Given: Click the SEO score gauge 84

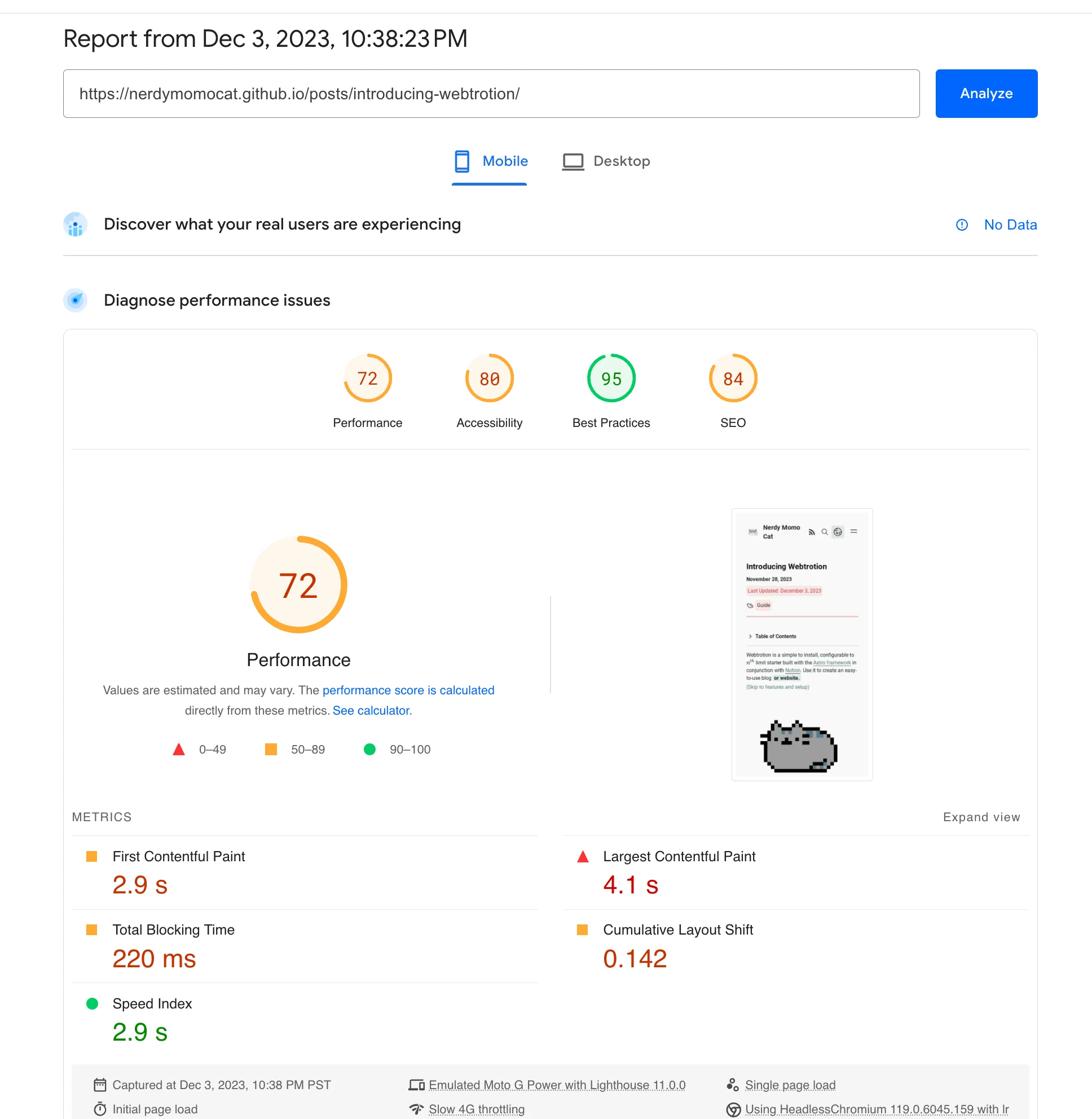Looking at the screenshot, I should [x=732, y=378].
